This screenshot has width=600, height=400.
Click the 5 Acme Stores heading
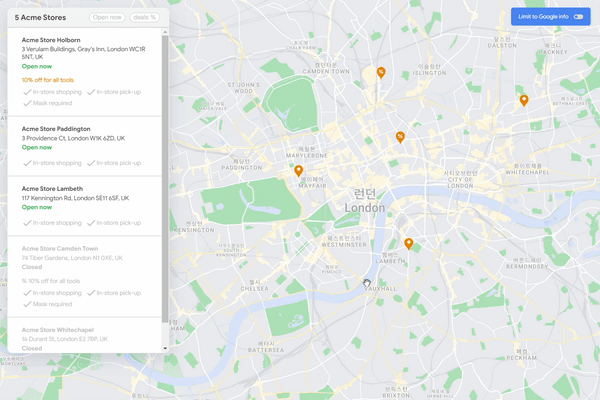[40, 17]
